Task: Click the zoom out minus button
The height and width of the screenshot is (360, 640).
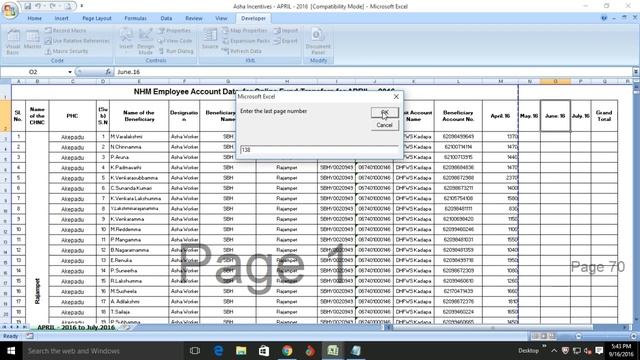Action: pyautogui.click(x=578, y=336)
